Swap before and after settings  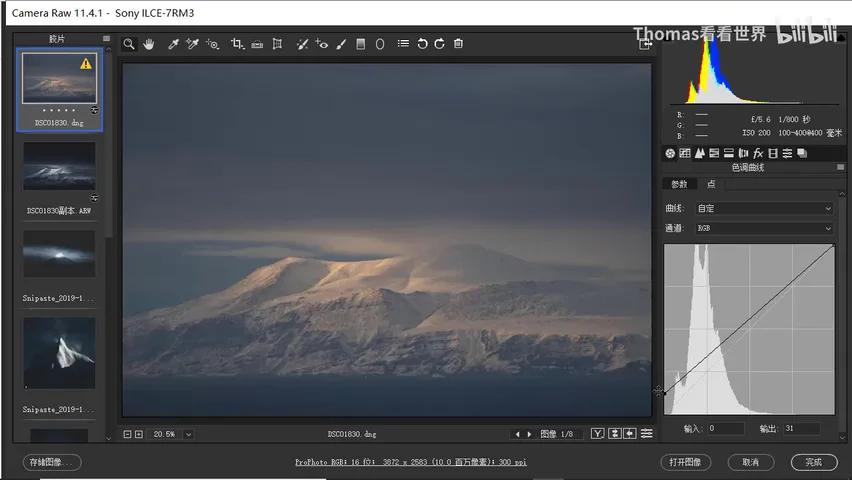tap(615, 433)
